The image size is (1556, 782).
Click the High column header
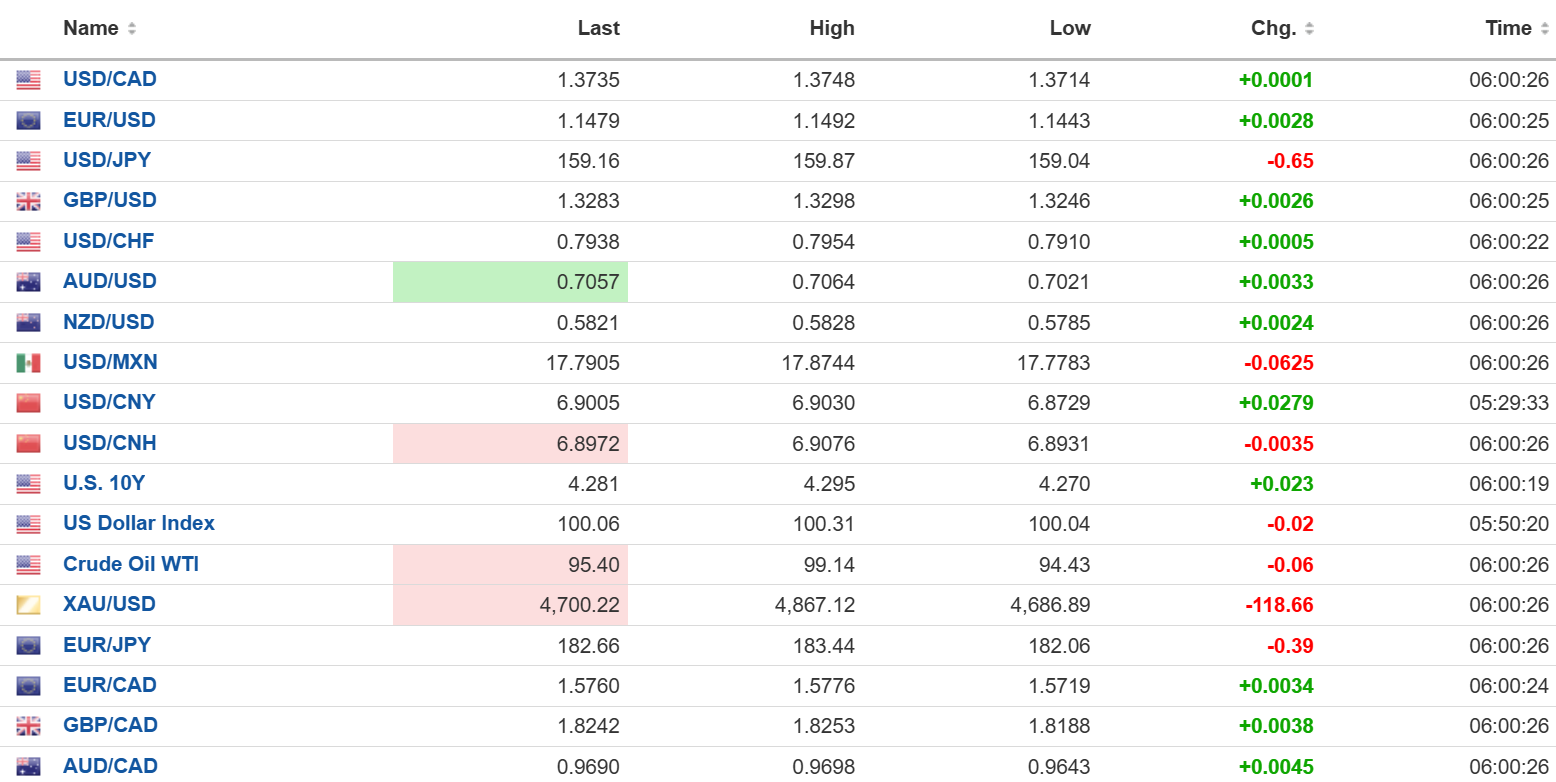[831, 29]
